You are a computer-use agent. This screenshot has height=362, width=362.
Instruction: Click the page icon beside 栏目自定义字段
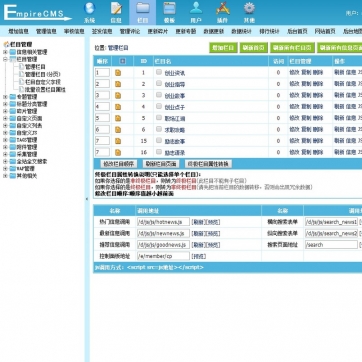coord(21,82)
